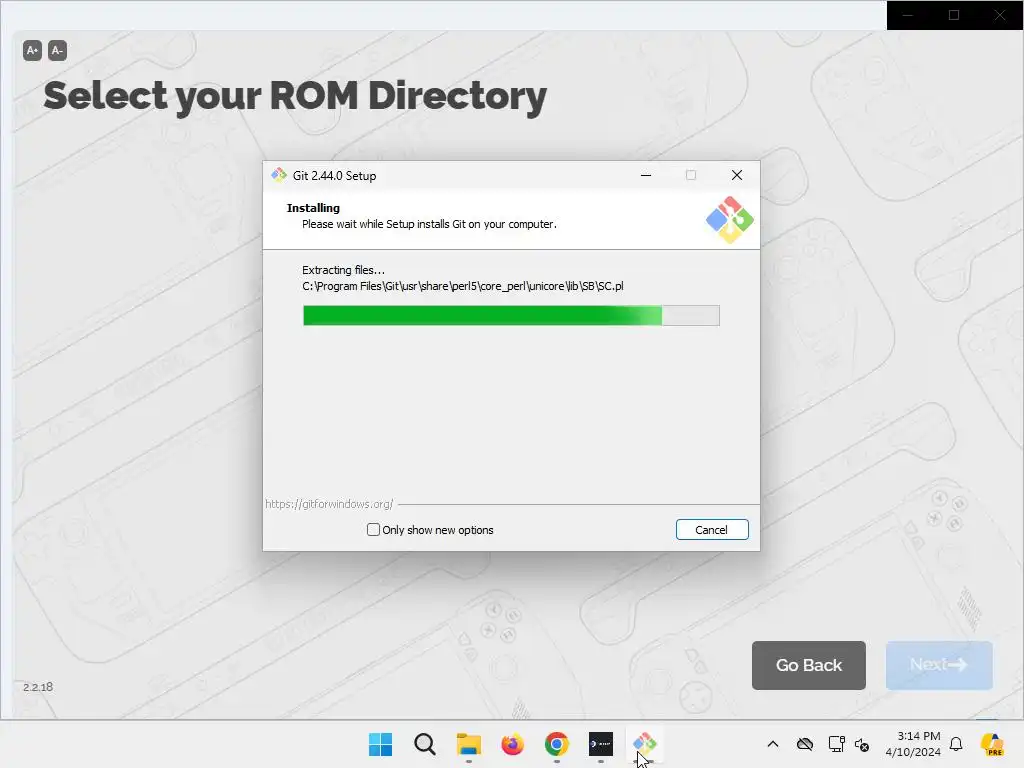The width and height of the screenshot is (1024, 768).
Task: Click the Next button in EmuDeck
Action: click(x=939, y=665)
